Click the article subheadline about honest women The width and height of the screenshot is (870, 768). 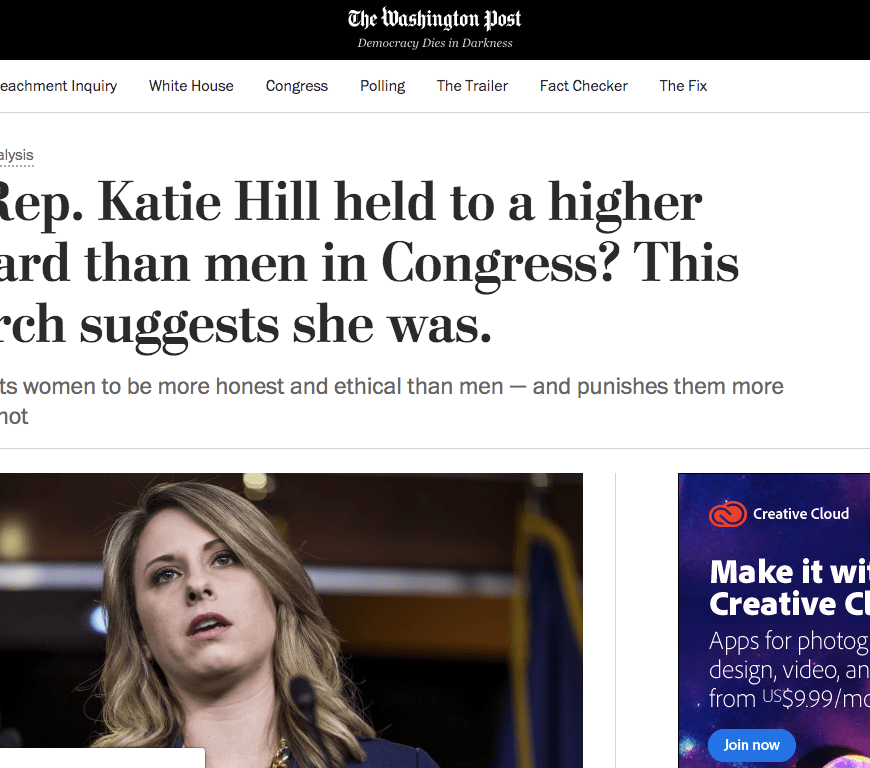[390, 387]
